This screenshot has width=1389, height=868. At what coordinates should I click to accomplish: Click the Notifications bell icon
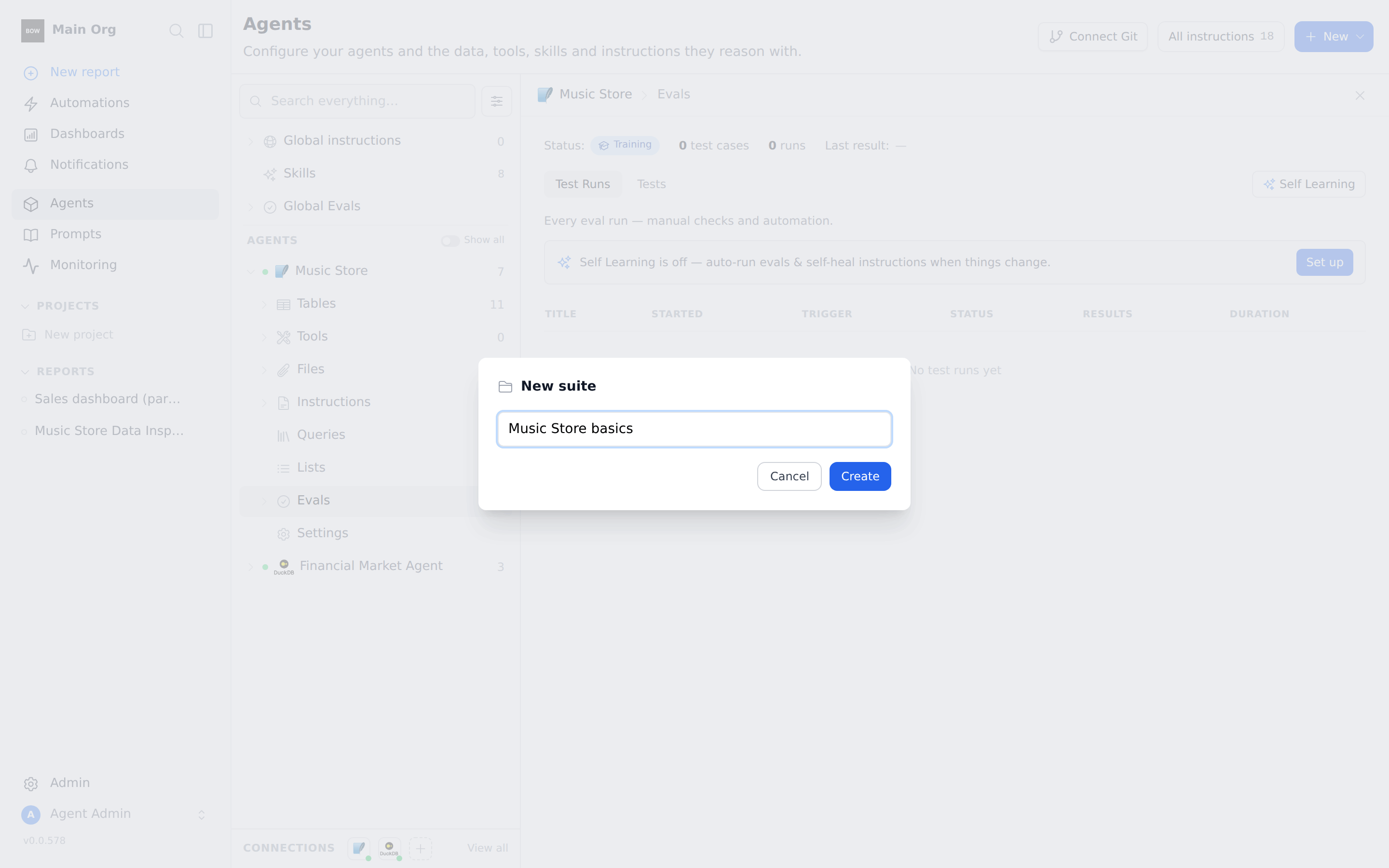point(31,166)
